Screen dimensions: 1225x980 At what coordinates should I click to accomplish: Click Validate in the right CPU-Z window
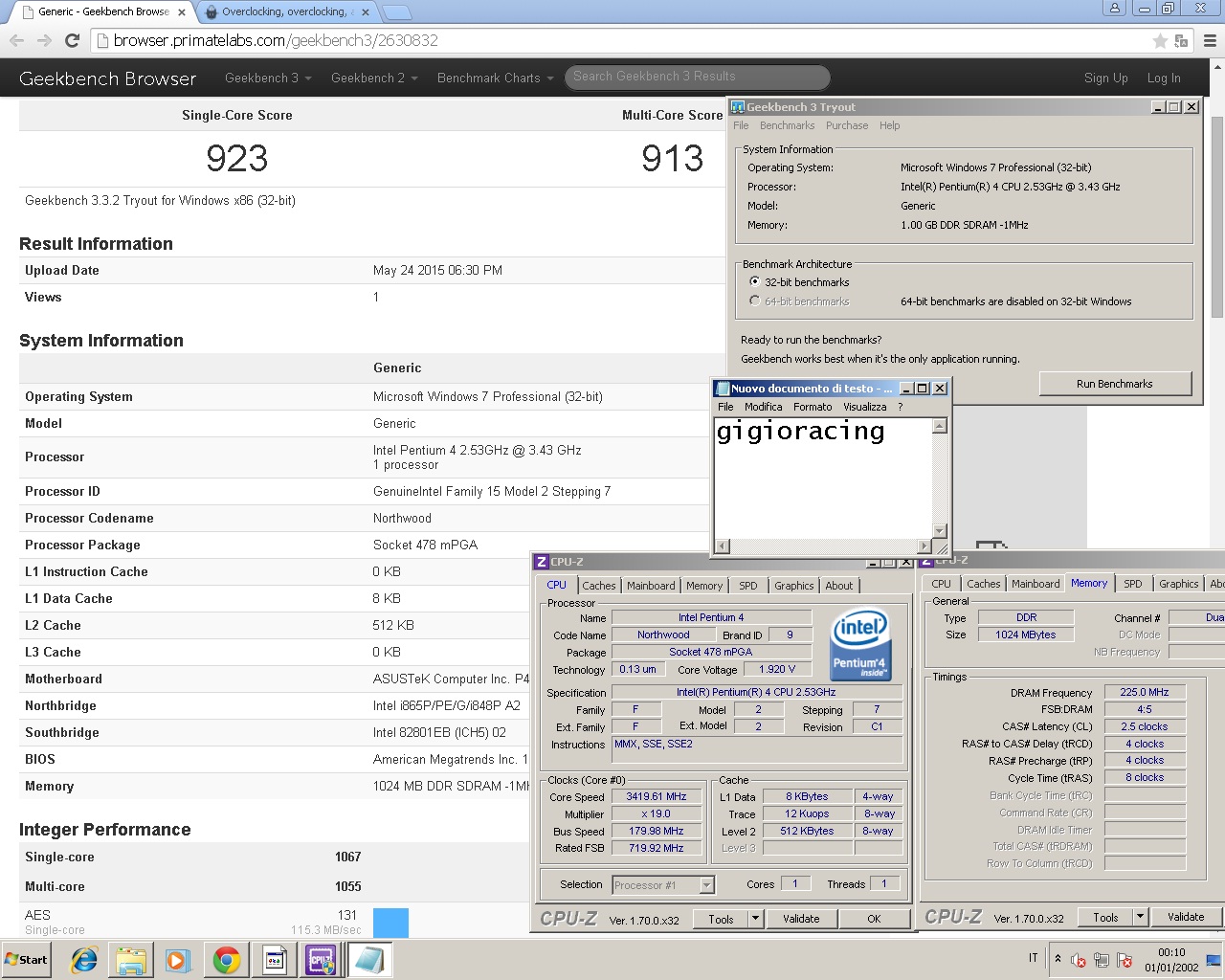click(1186, 917)
